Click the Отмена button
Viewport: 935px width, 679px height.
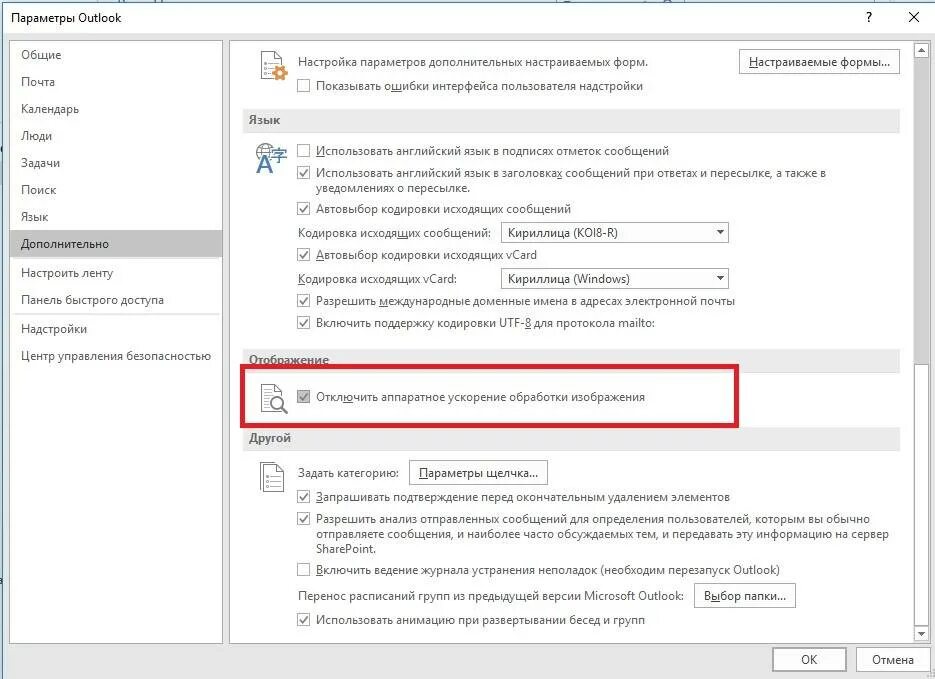click(x=893, y=659)
